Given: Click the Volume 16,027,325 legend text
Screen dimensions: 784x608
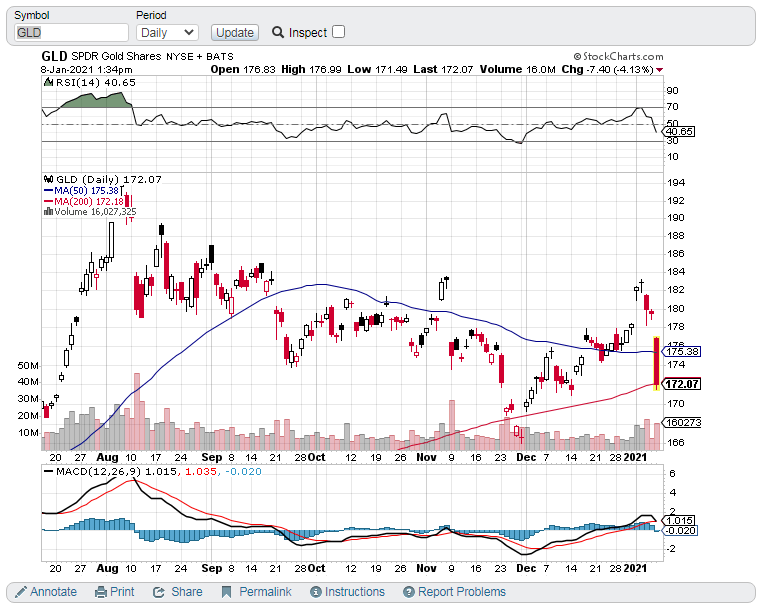Looking at the screenshot, I should click(95, 212).
